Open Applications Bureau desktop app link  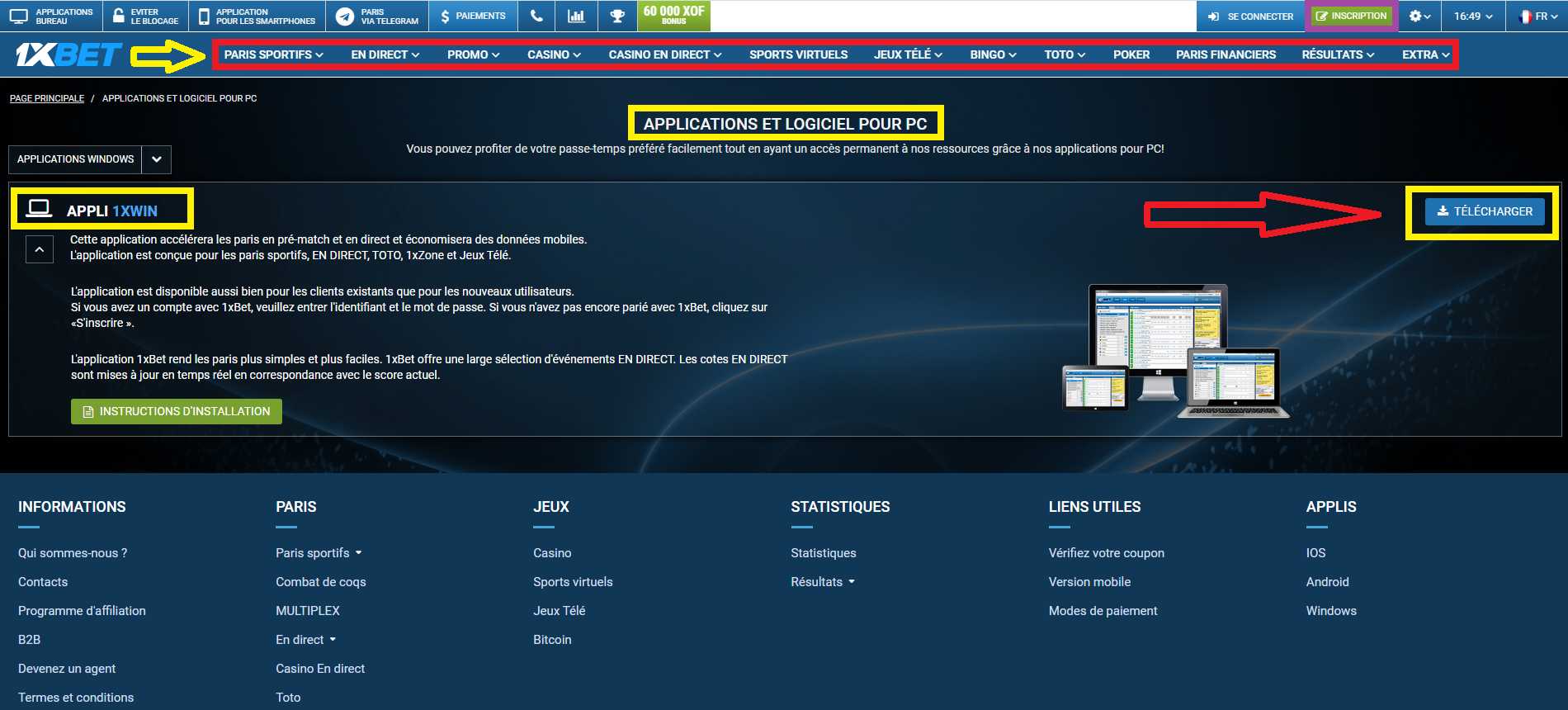51,16
